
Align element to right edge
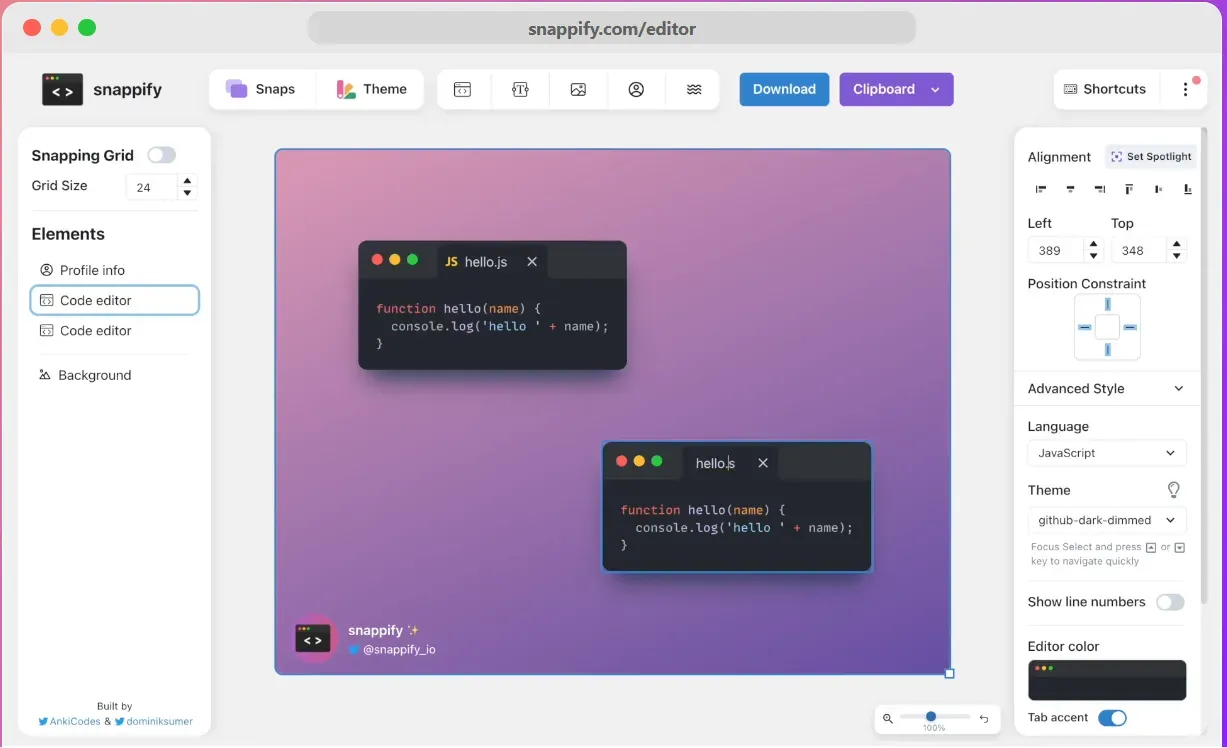tap(1099, 189)
